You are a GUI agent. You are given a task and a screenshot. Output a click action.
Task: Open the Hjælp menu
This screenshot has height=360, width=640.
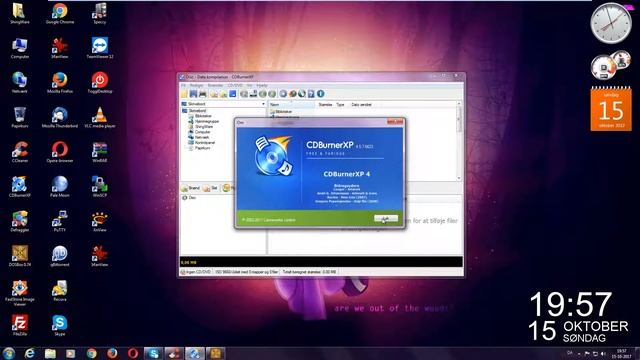pyautogui.click(x=262, y=85)
